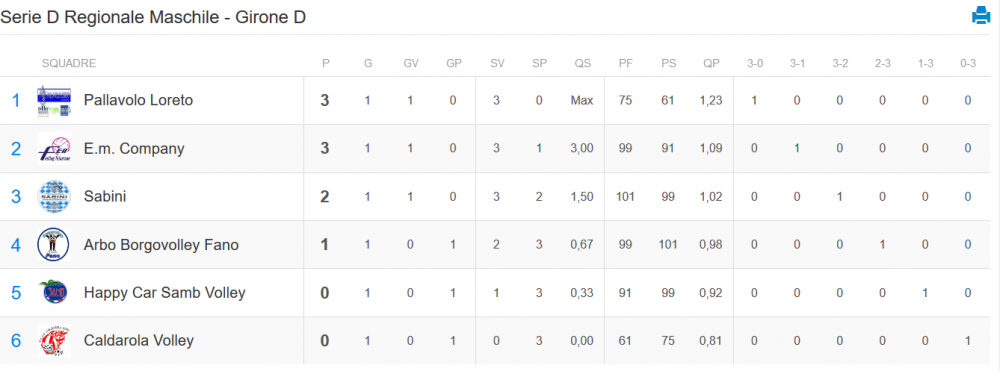Click the blue rank number 1
This screenshot has width=1000, height=371.
pos(16,101)
